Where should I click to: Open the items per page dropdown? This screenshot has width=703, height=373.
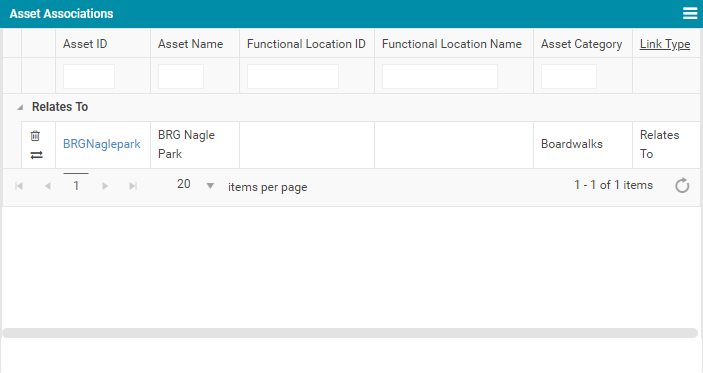210,186
